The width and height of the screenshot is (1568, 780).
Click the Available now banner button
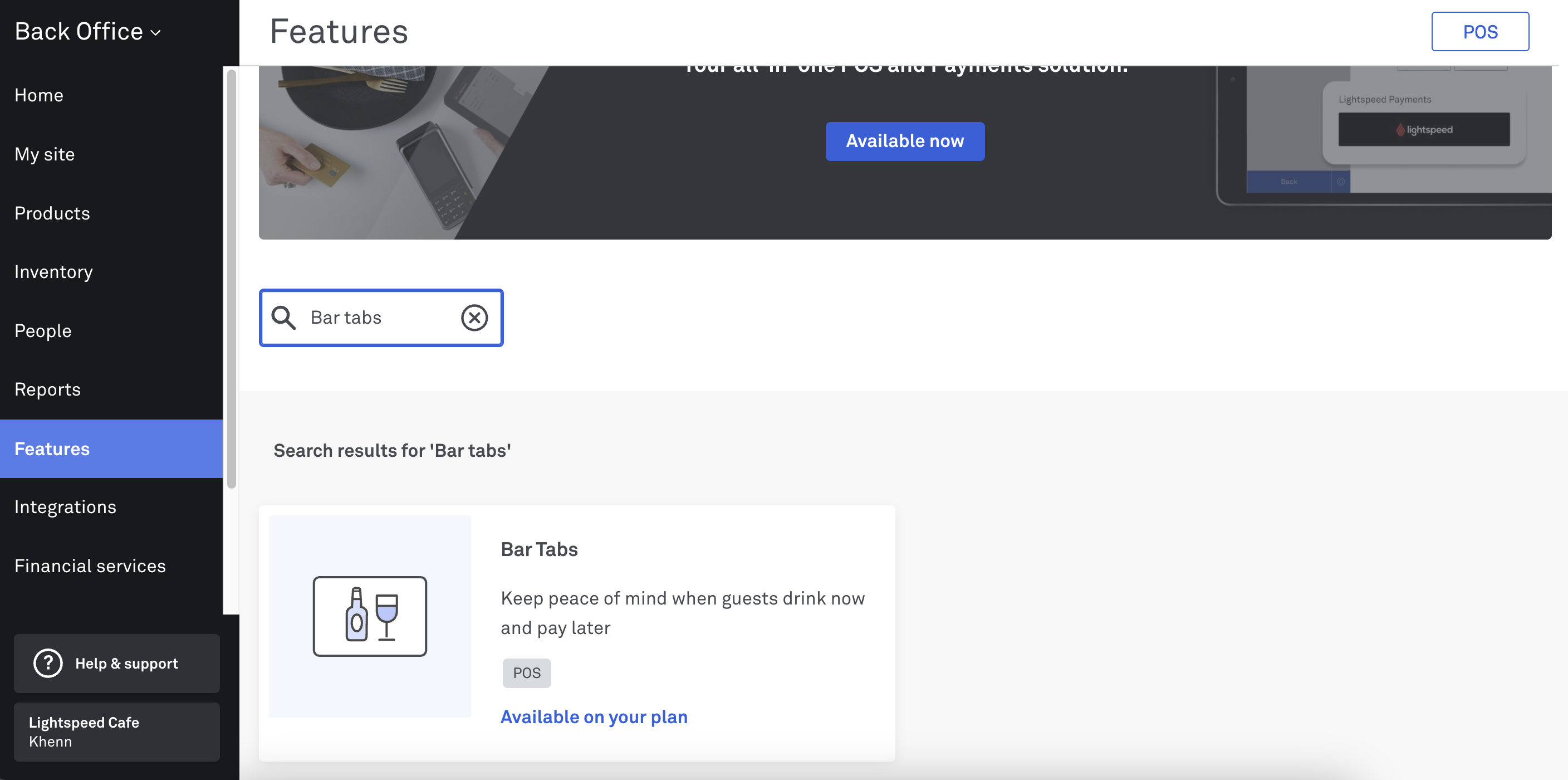point(904,142)
